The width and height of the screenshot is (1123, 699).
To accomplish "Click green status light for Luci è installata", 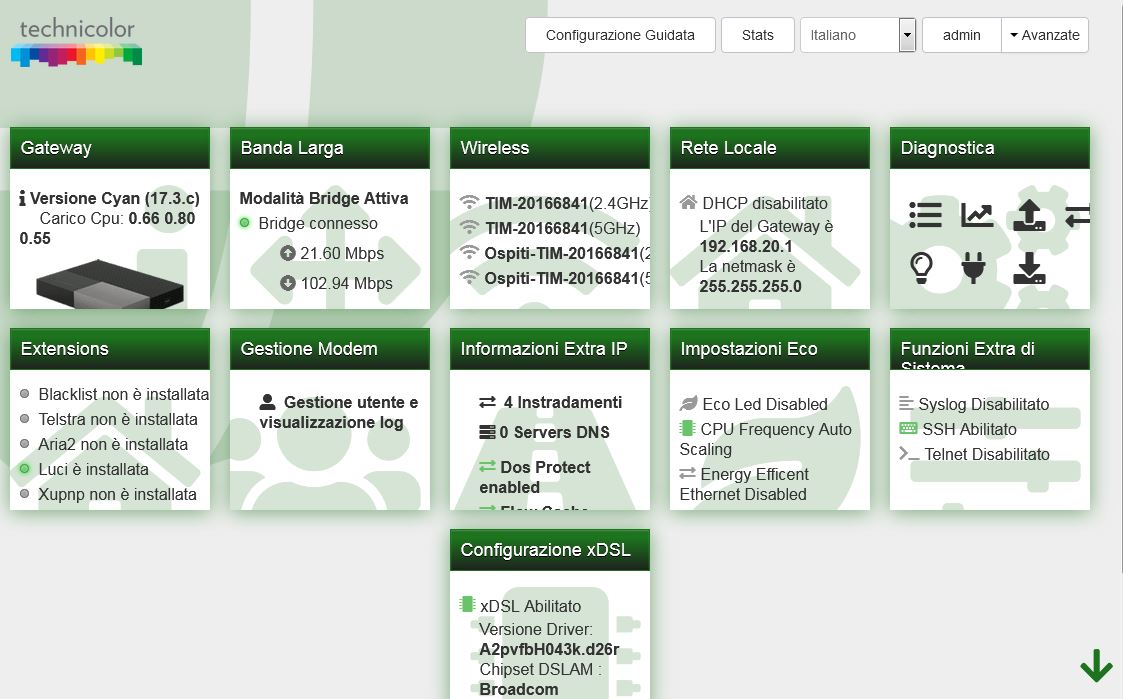I will (x=24, y=469).
